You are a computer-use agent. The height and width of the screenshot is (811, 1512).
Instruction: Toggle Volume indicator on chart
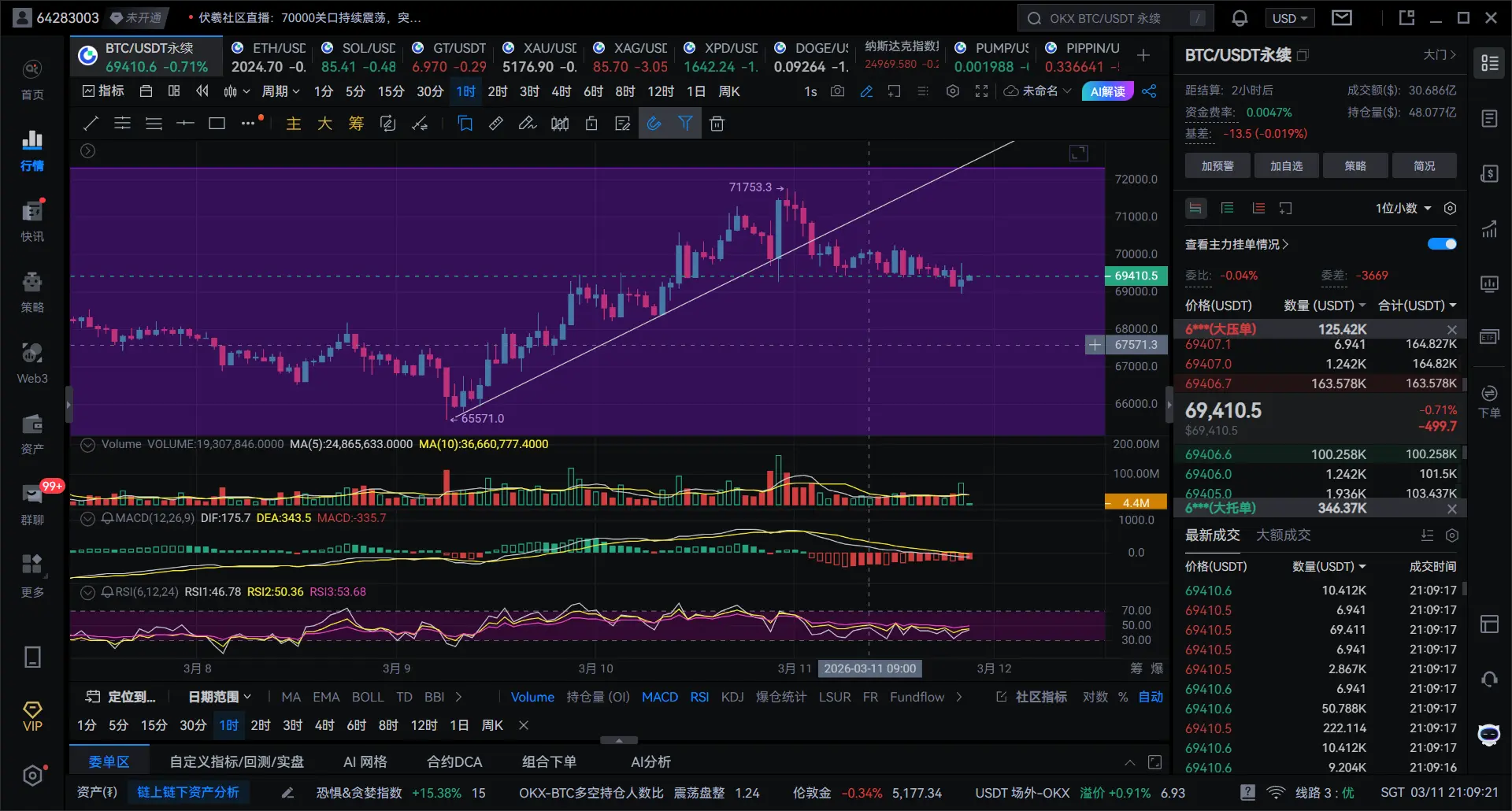(532, 697)
